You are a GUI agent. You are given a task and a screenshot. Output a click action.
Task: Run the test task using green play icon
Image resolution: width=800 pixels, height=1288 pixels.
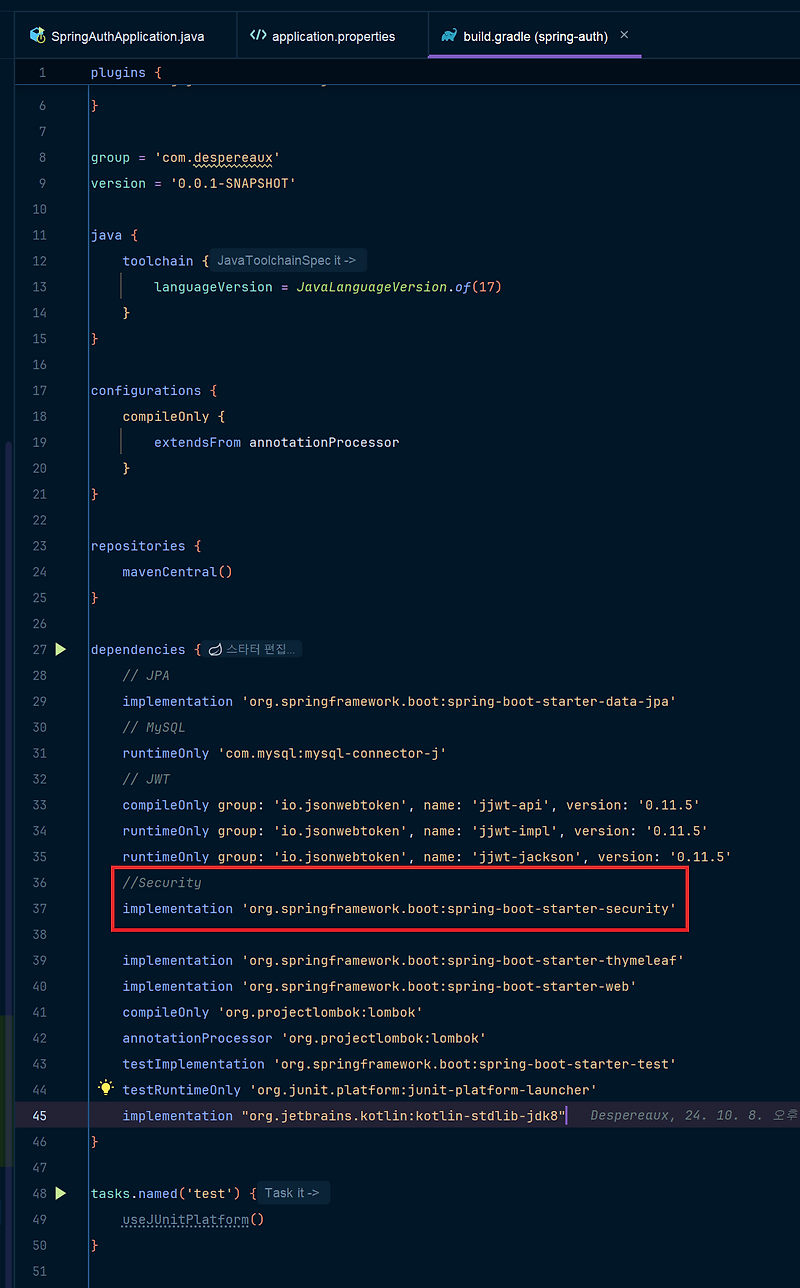coord(60,1193)
